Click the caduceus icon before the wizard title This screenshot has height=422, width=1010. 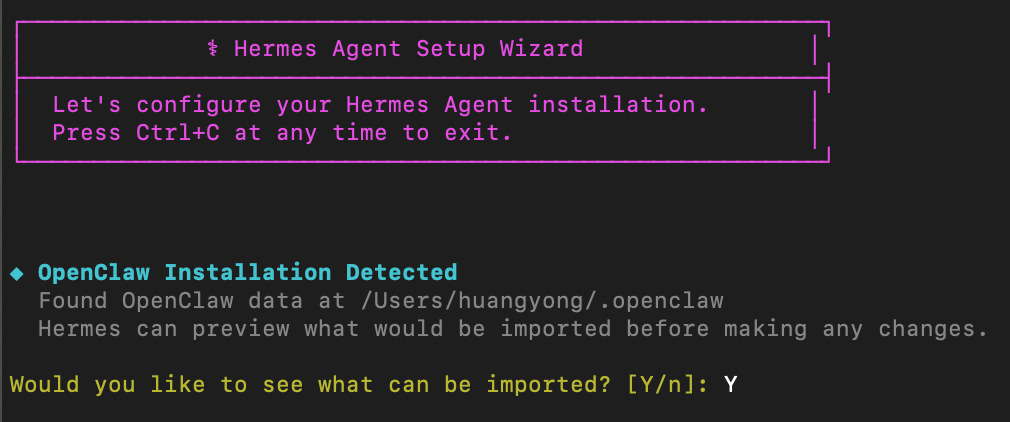[212, 49]
